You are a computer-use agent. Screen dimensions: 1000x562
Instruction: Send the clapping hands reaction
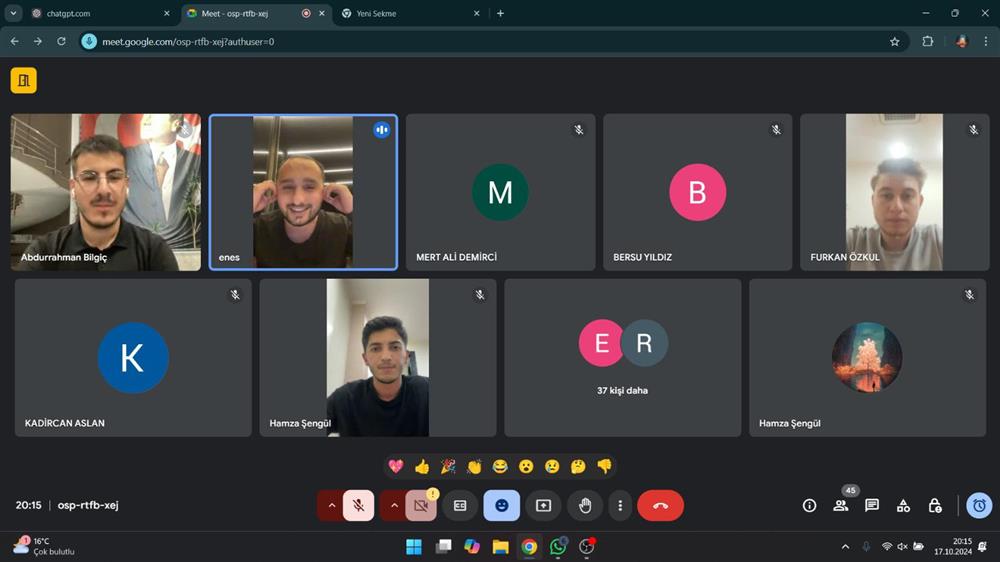[474, 466]
